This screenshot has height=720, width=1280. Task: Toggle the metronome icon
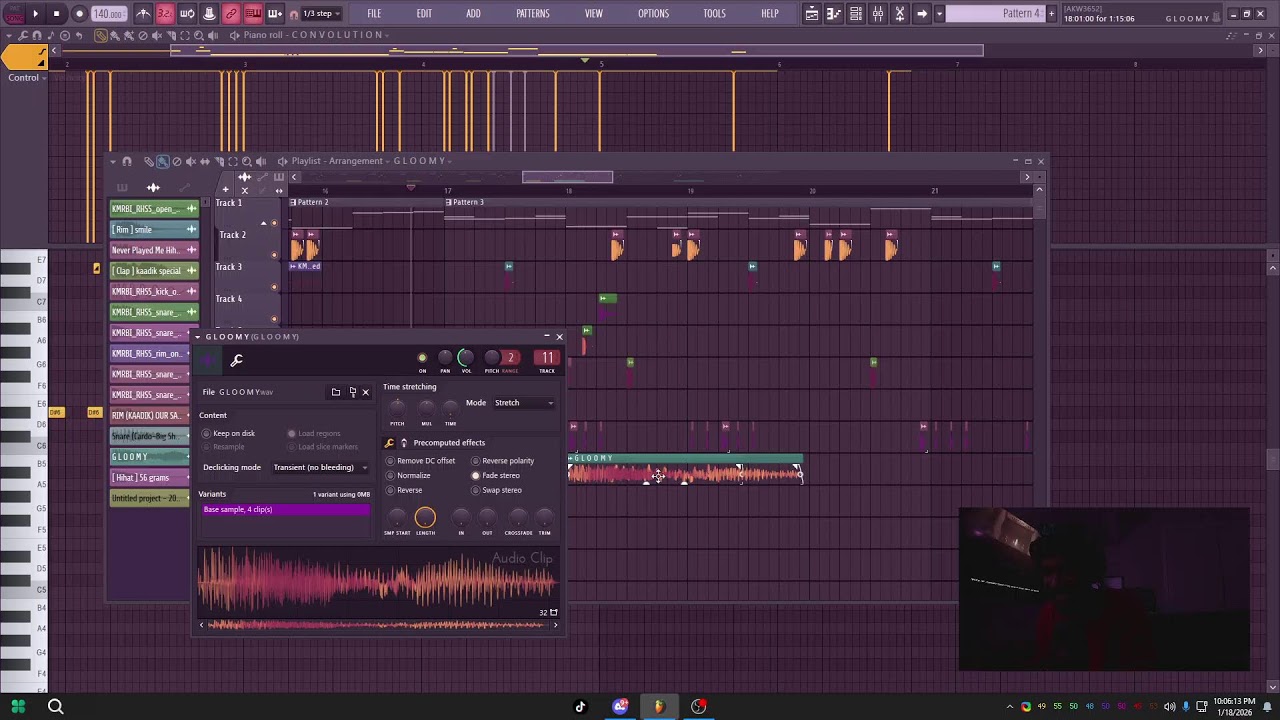coord(143,14)
